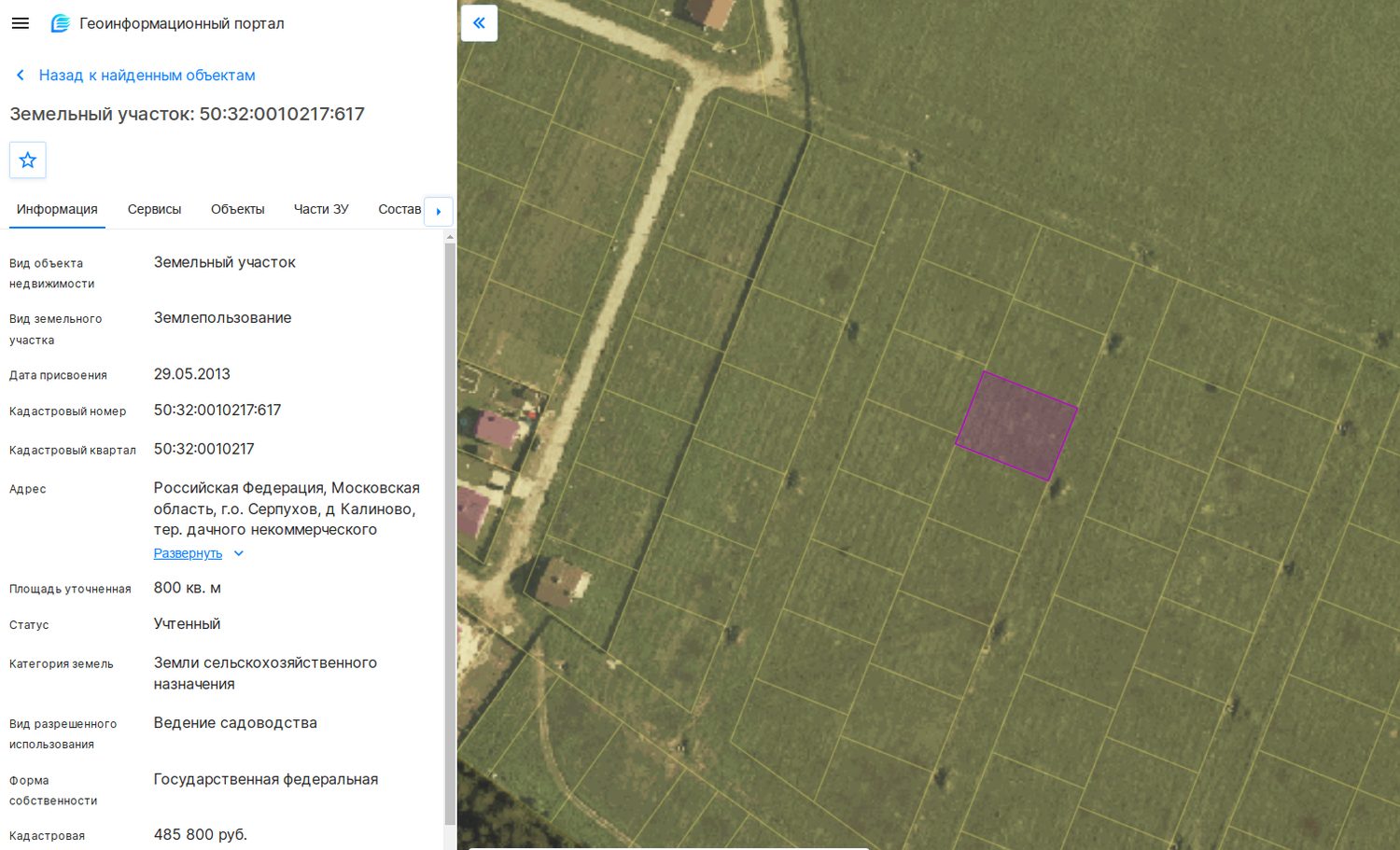Click the Геоинформационный портал logo icon

60,23
